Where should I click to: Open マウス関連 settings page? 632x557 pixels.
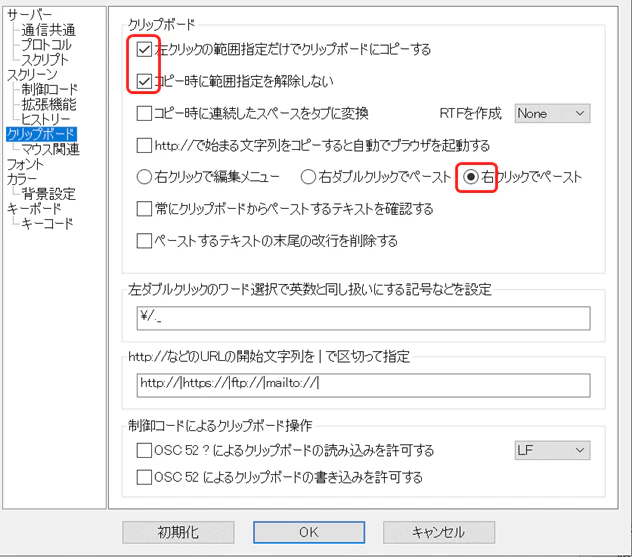[x=50, y=149]
